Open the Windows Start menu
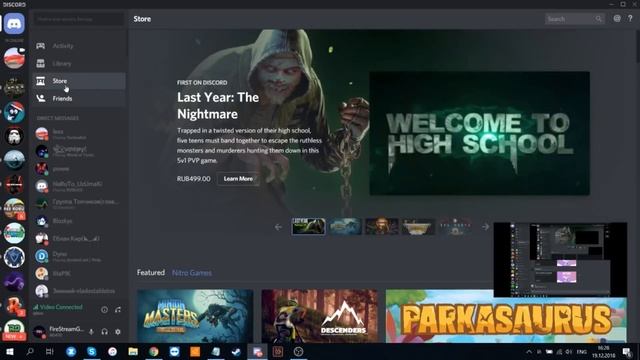 click(x=10, y=352)
